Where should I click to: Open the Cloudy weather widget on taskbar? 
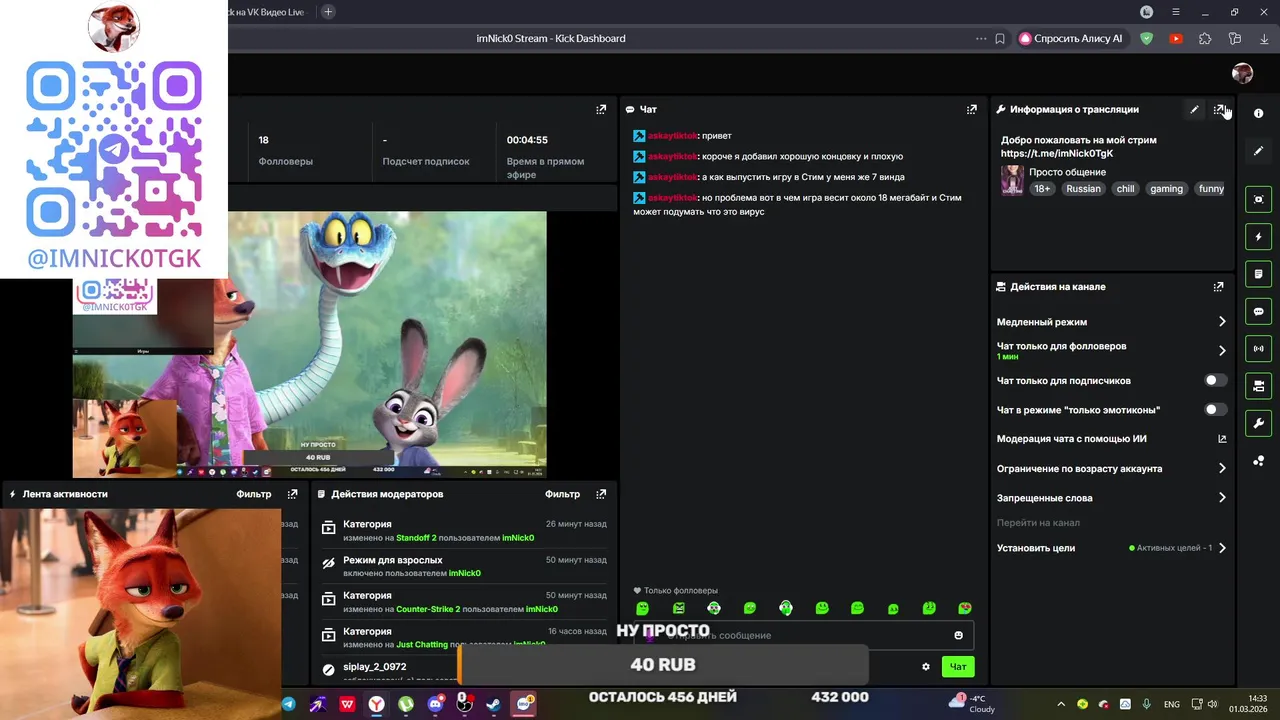click(974, 704)
